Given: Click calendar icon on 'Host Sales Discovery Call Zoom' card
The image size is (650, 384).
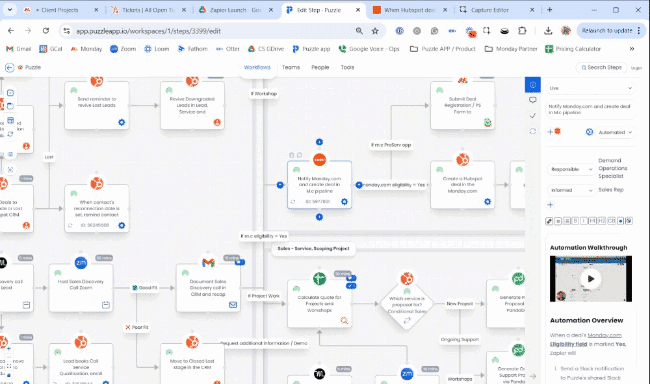Looking at the screenshot, I should (x=106, y=305).
